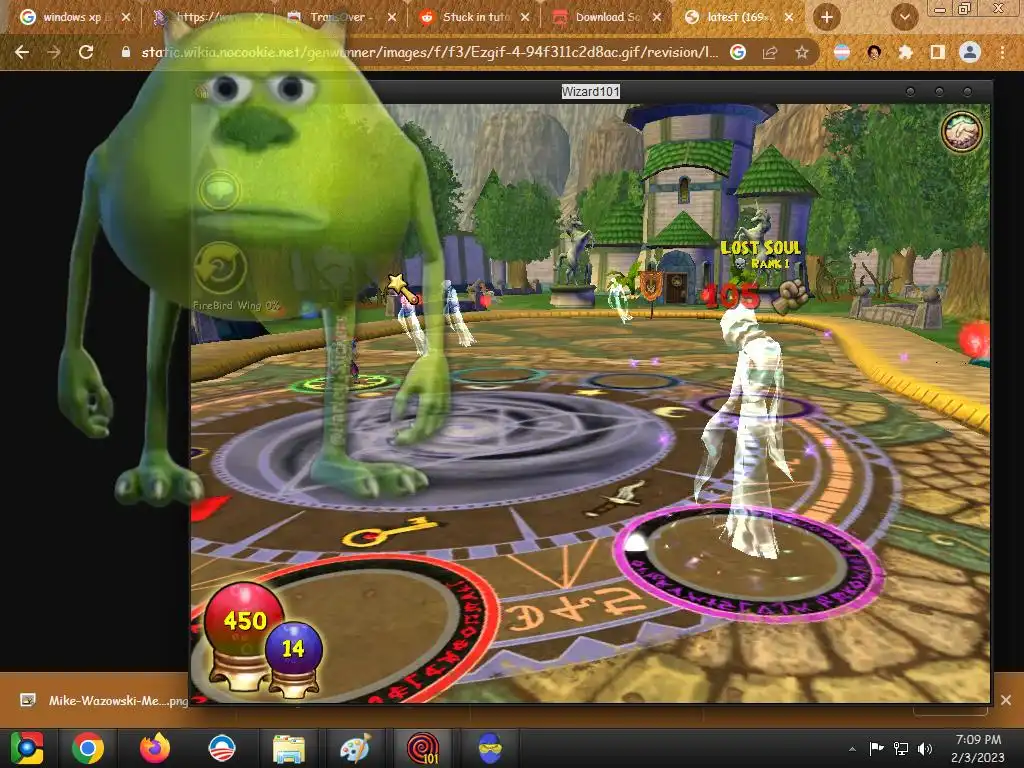Open Wizard101 spiral icon on the taskbar

[423, 748]
